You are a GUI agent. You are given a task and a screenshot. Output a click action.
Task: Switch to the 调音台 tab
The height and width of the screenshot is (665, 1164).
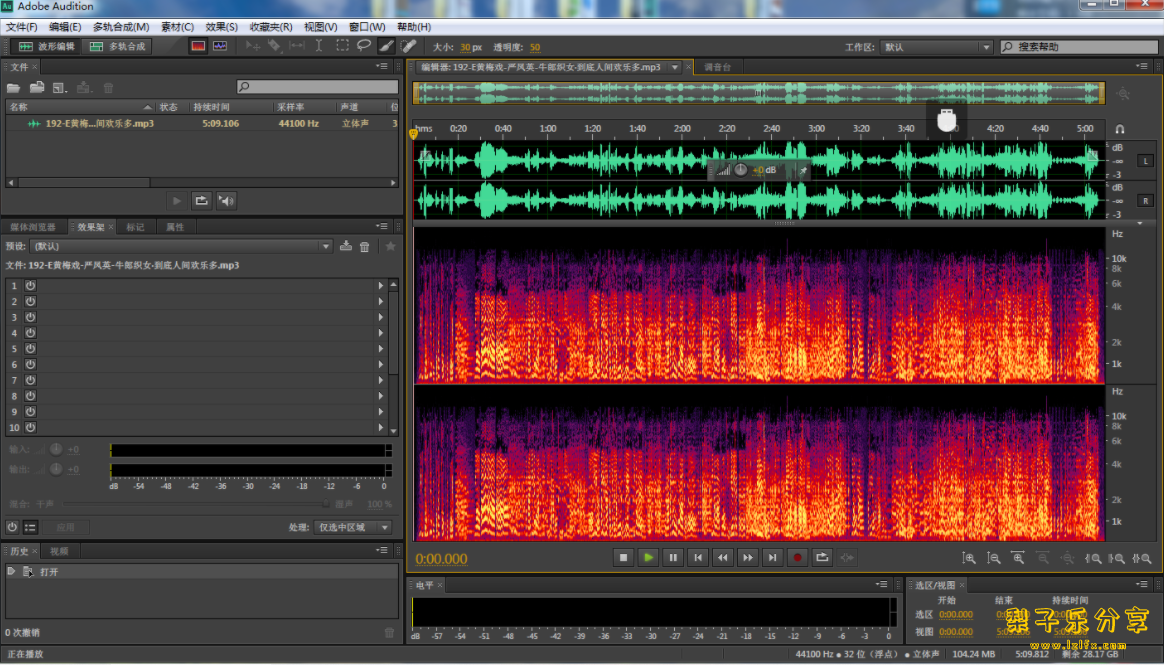pos(717,67)
